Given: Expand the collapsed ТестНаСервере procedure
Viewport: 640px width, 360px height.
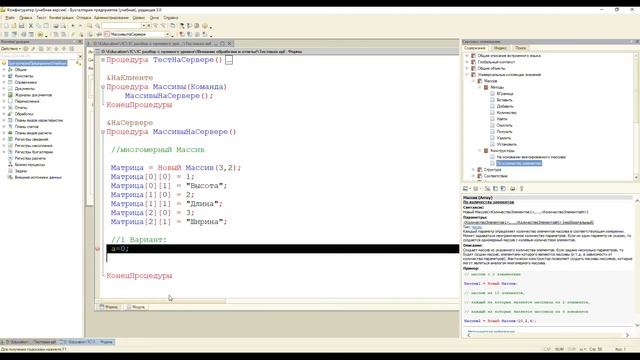Looking at the screenshot, I should point(103,60).
